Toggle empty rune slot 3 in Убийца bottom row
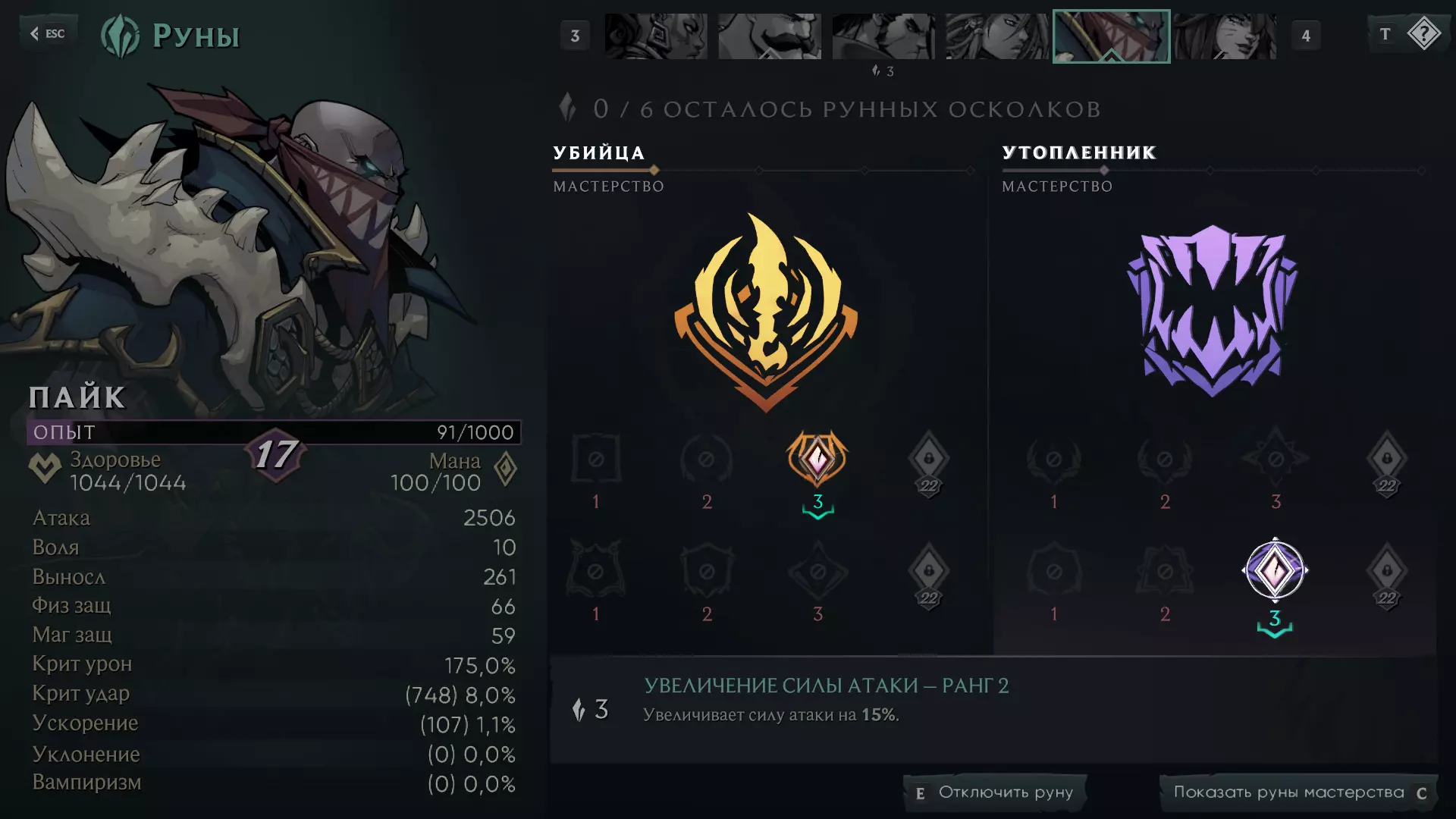Viewport: 1456px width, 819px height. [817, 570]
